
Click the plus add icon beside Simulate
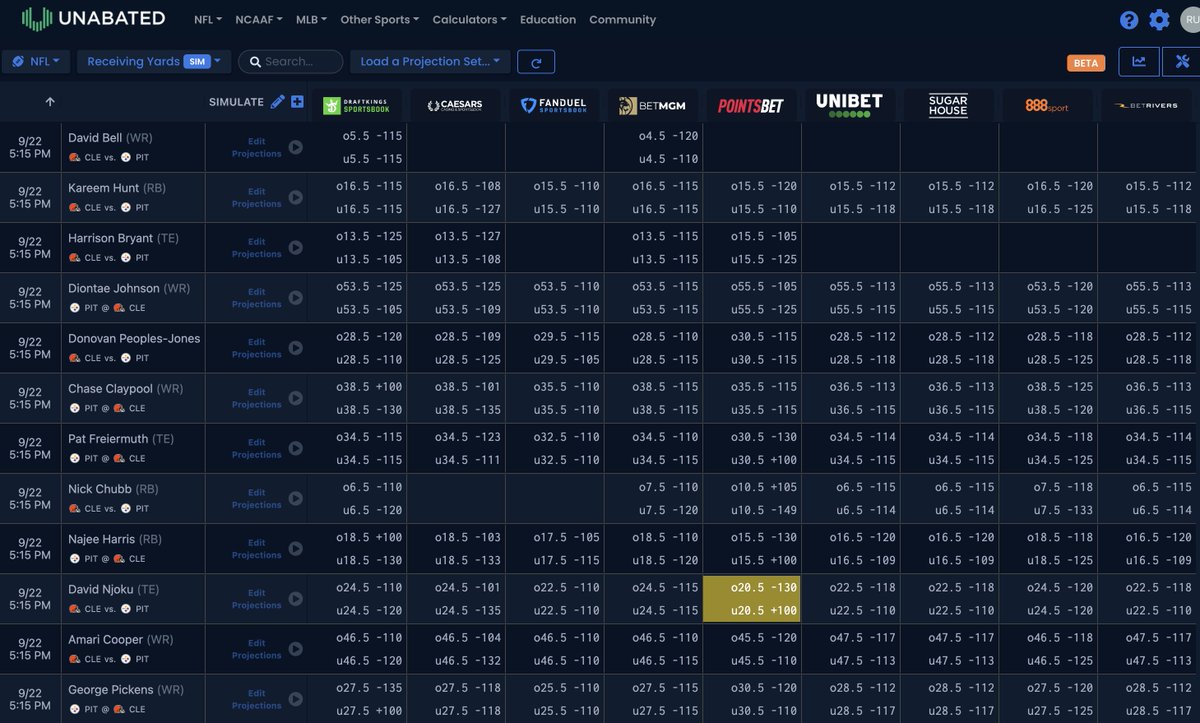[297, 102]
